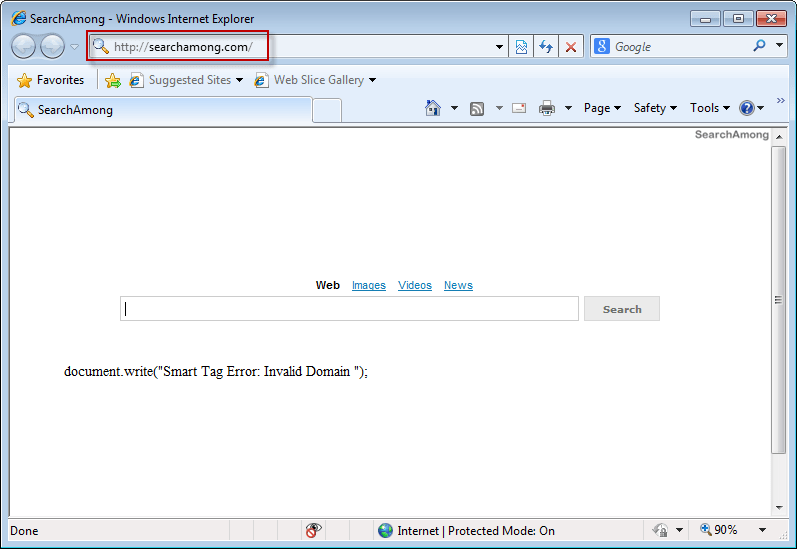Click the Google search provider icon

click(x=602, y=46)
